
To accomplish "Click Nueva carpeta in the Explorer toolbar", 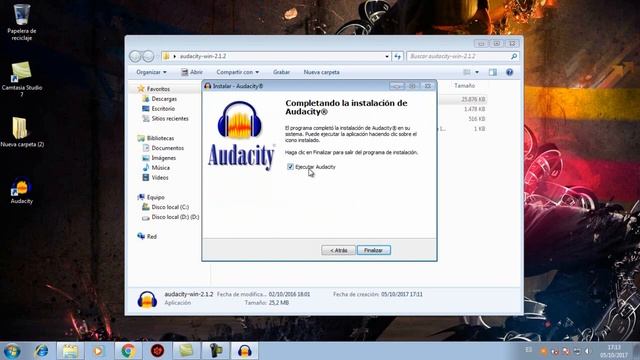I will pyautogui.click(x=321, y=72).
